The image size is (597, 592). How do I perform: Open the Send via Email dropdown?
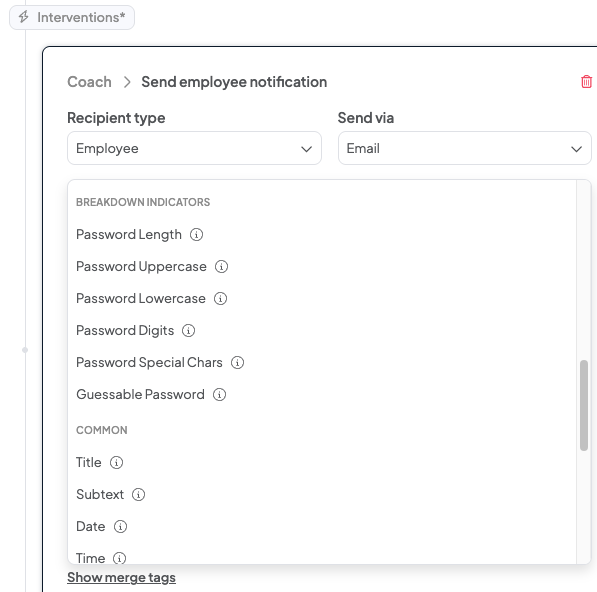(465, 148)
